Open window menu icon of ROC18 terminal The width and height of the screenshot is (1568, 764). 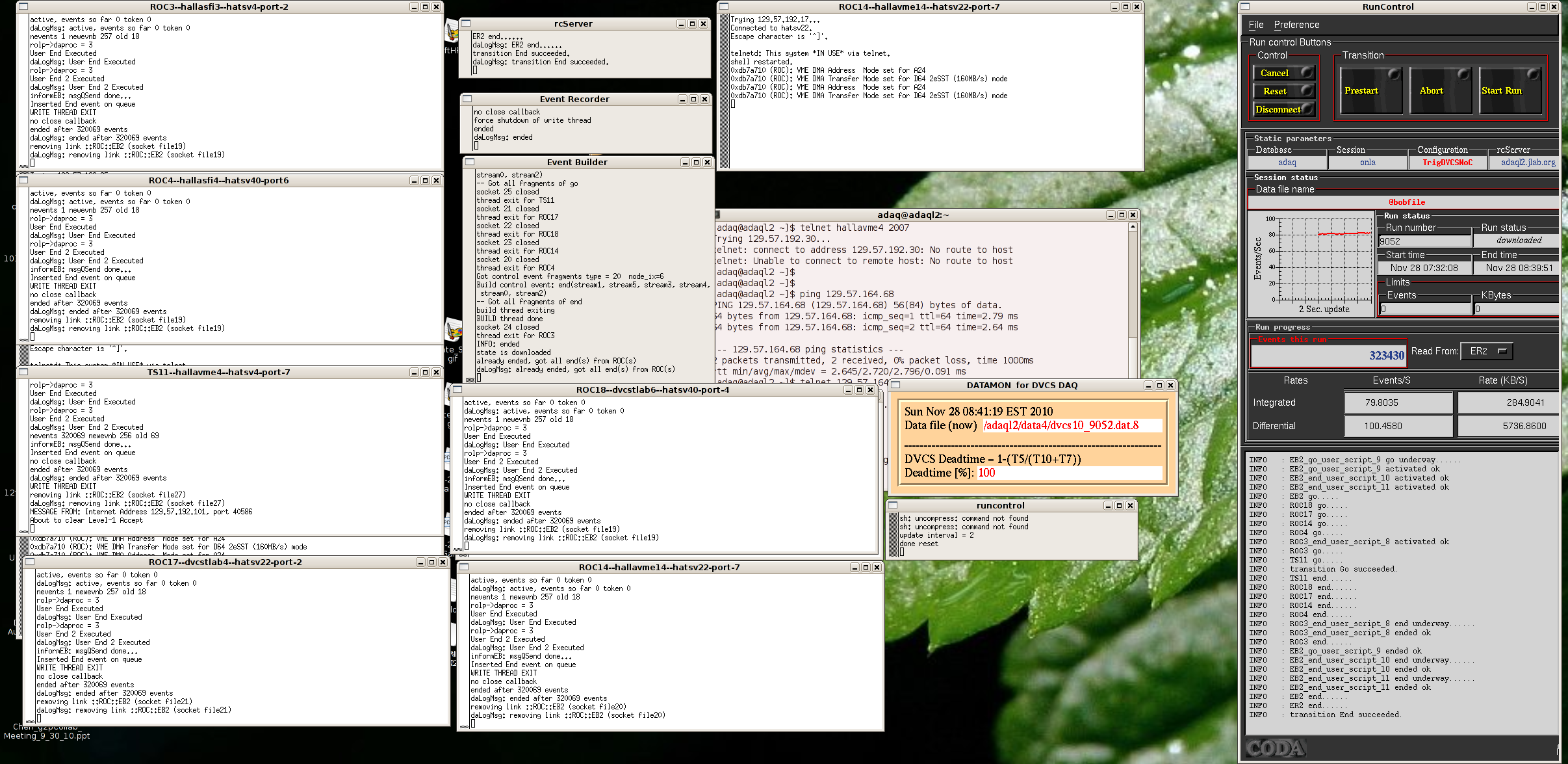(457, 389)
